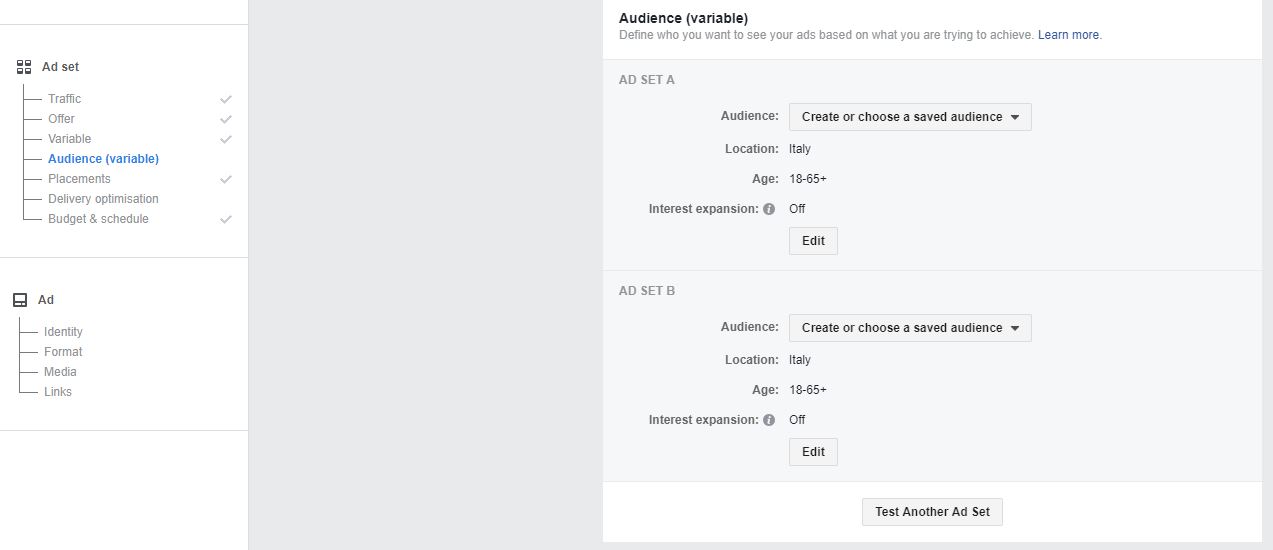The width and height of the screenshot is (1273, 550).
Task: Edit the Ad Set B audience
Action: click(813, 452)
